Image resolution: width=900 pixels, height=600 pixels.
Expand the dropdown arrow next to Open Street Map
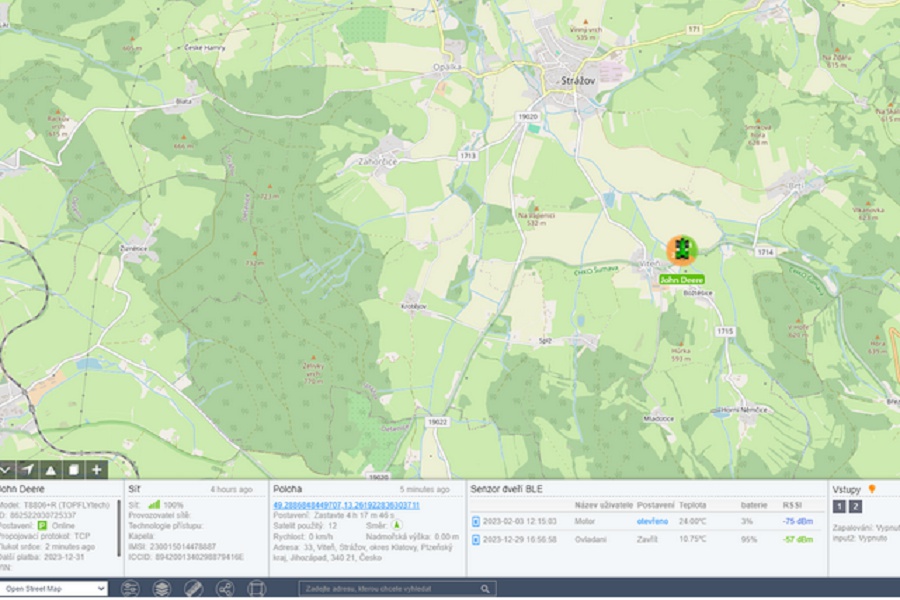101,588
